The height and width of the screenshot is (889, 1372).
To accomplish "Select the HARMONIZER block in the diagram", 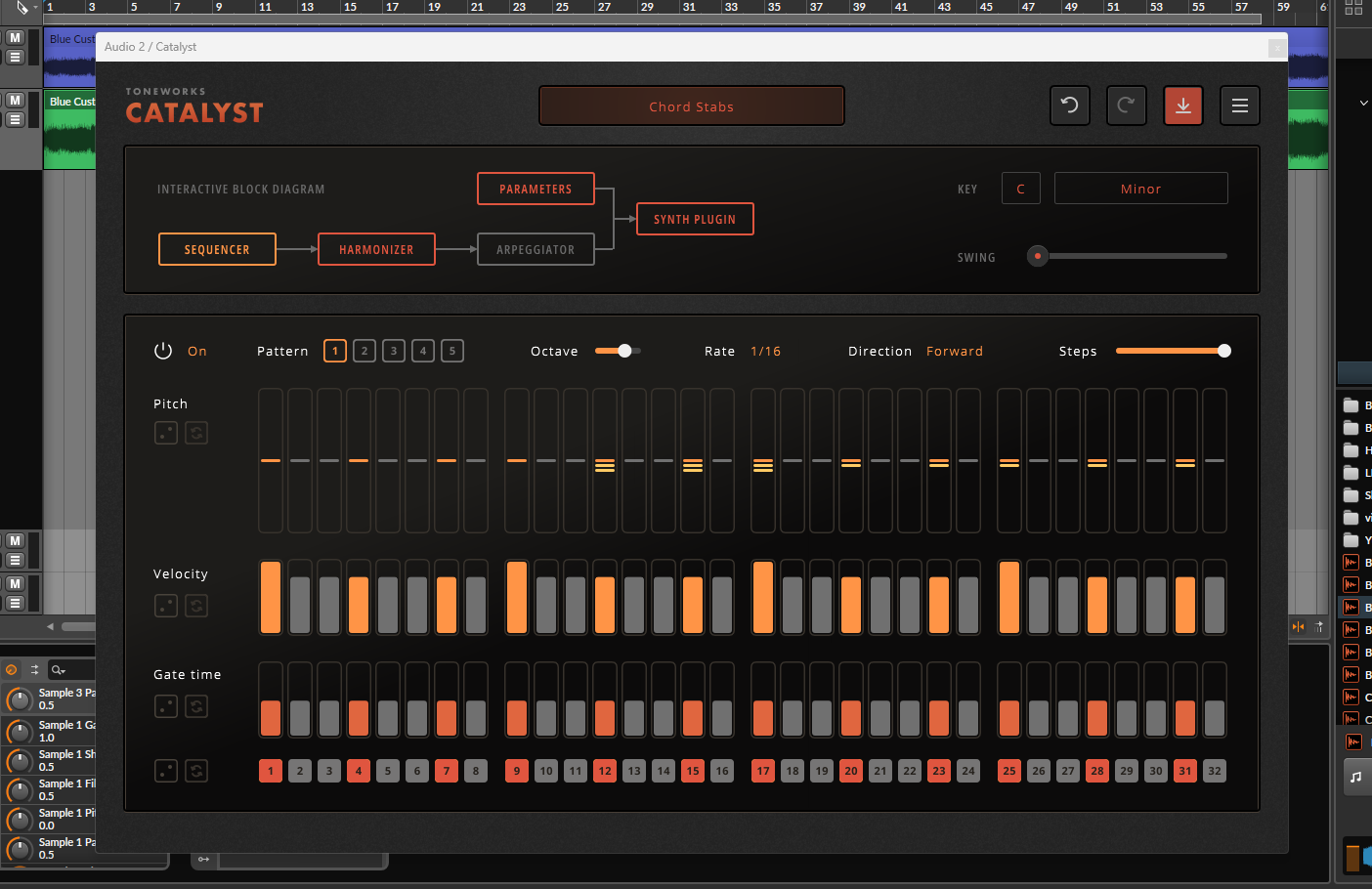I will point(376,249).
